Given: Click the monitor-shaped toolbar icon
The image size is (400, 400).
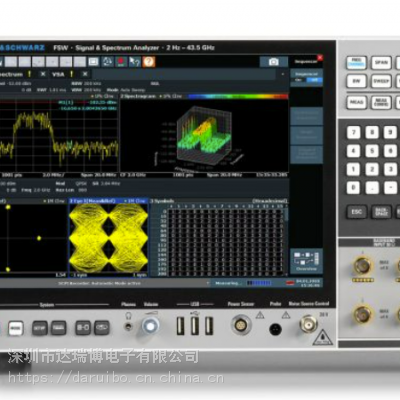Looking at the screenshot, I should pyautogui.click(x=93, y=62).
